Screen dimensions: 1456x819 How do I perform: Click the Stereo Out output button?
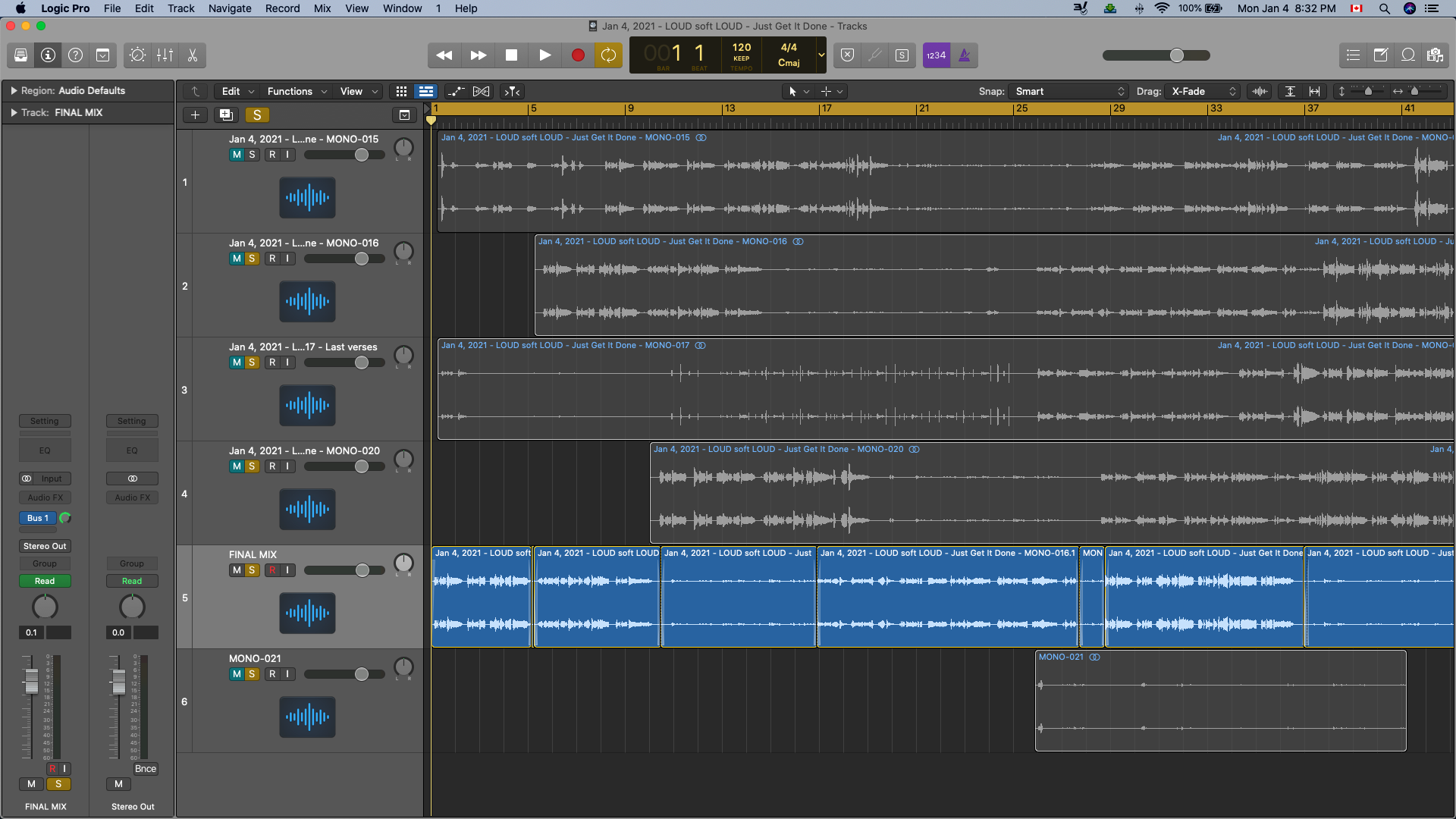pyautogui.click(x=45, y=547)
